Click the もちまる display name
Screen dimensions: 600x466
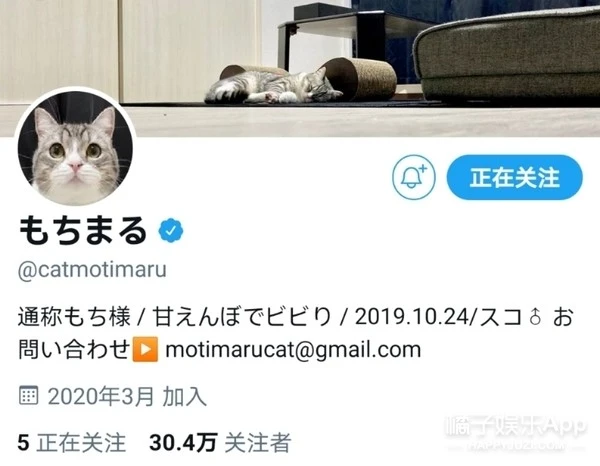point(83,230)
